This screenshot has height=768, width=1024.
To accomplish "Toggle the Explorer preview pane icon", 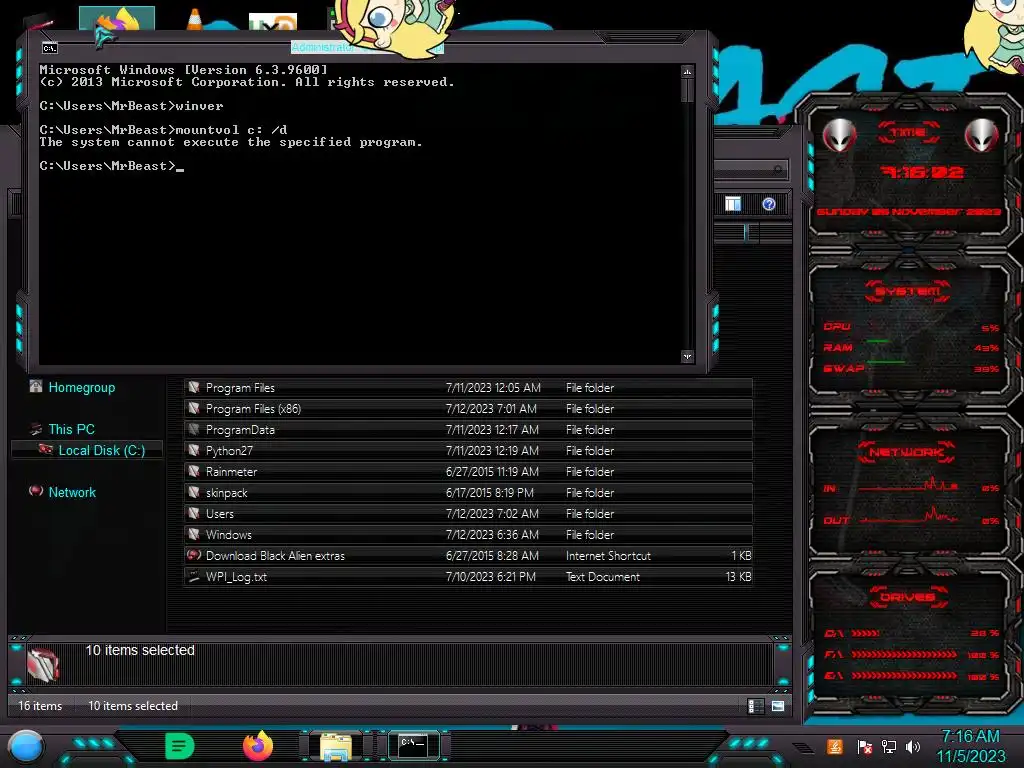I will point(733,204).
